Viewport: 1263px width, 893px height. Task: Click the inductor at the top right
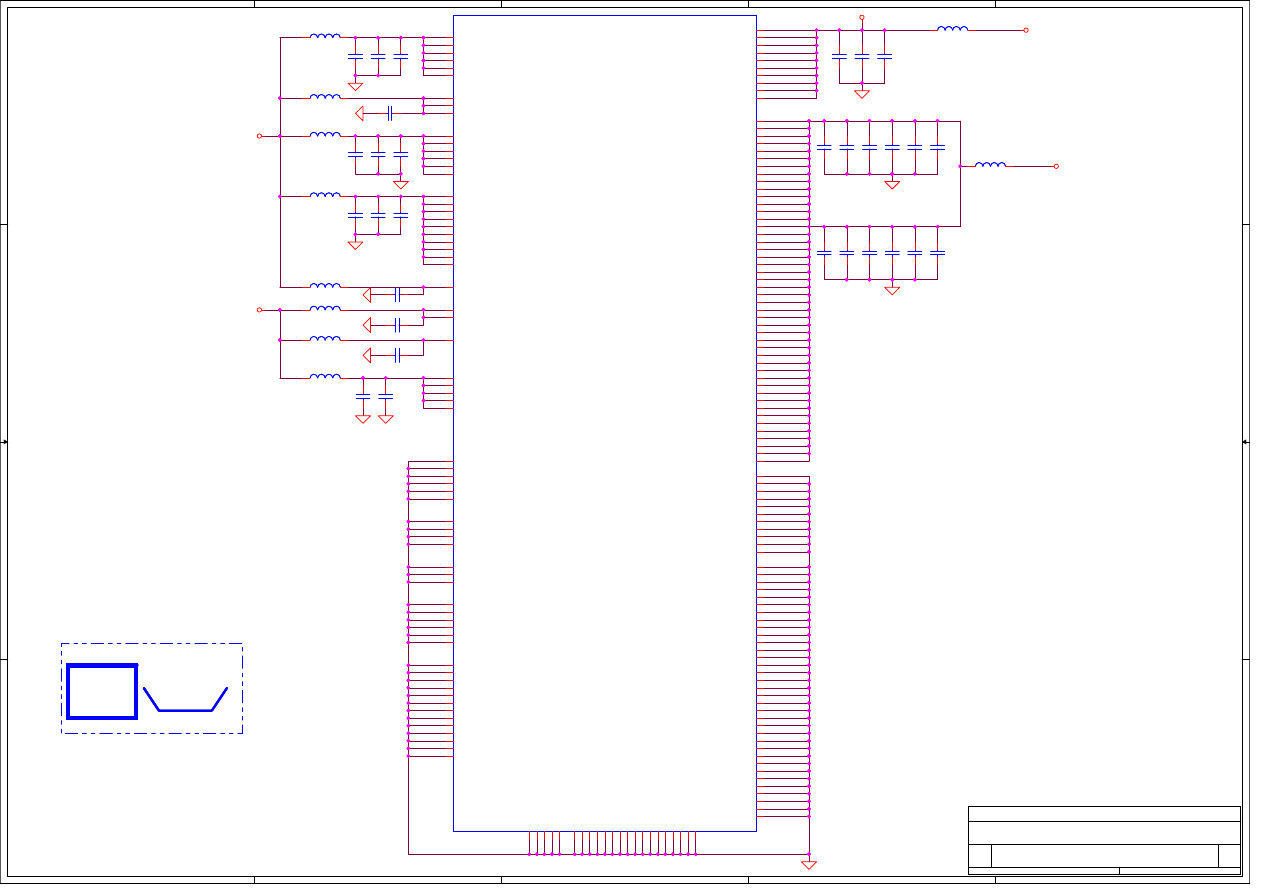pyautogui.click(x=952, y=29)
